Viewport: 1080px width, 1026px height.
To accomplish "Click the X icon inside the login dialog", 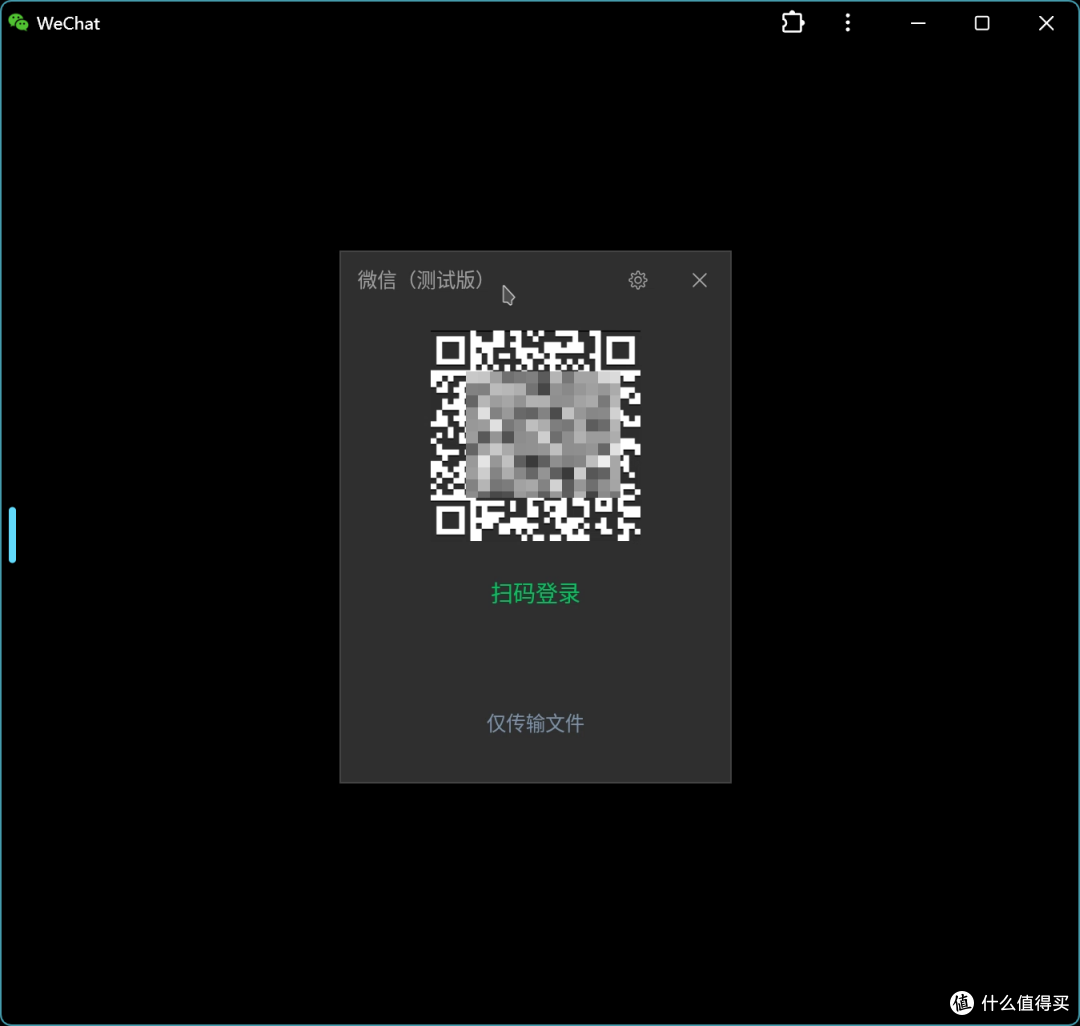I will pos(699,280).
